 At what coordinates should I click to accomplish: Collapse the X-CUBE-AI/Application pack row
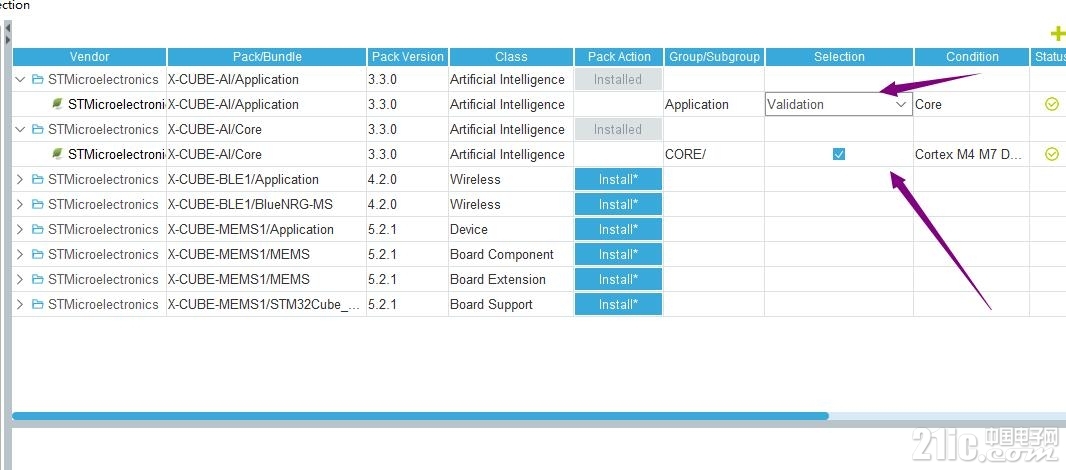[20, 80]
